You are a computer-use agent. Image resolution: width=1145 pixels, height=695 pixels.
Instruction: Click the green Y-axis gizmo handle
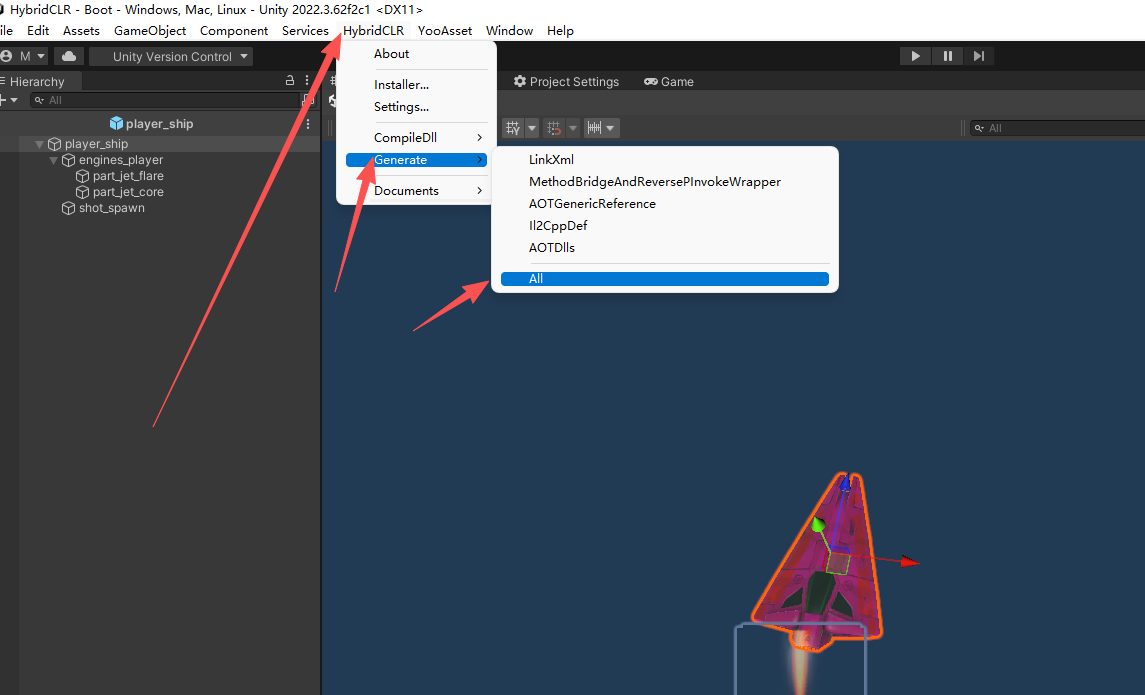click(819, 524)
